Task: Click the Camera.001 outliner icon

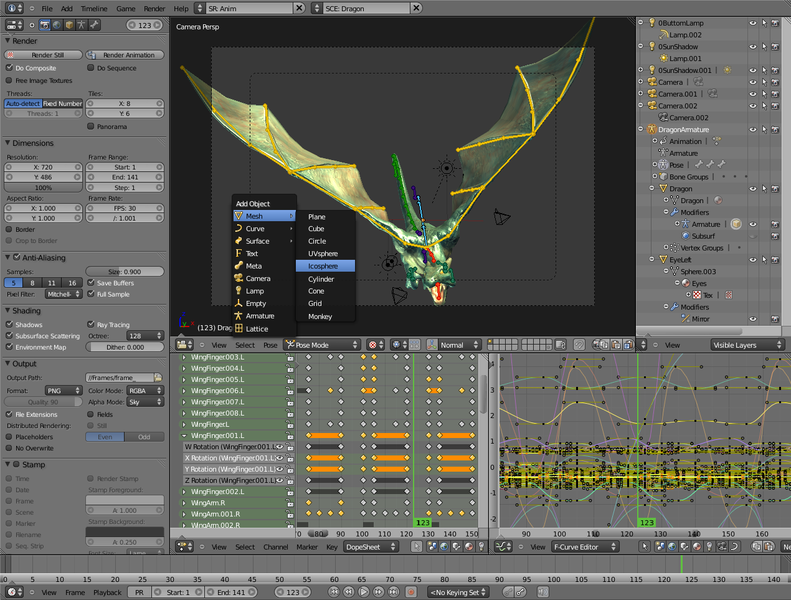Action: point(652,94)
